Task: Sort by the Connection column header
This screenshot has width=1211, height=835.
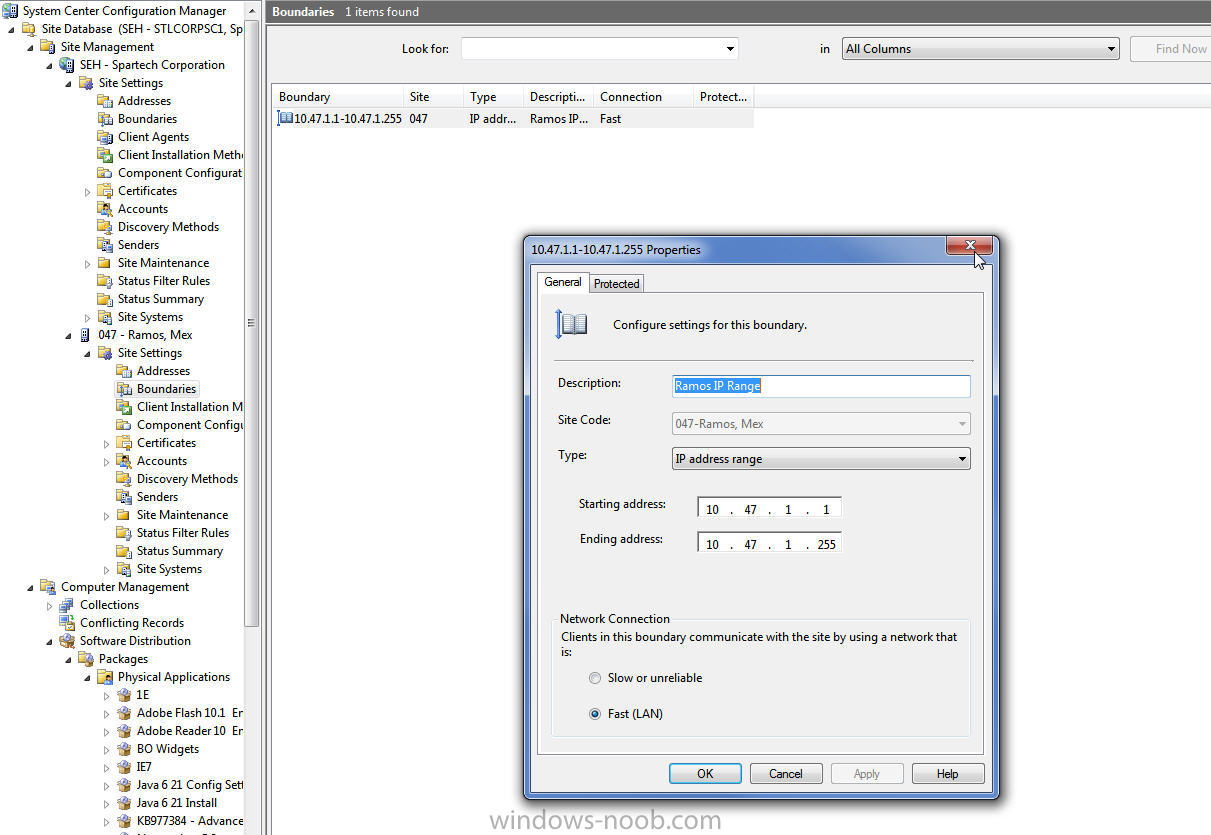Action: (642, 97)
